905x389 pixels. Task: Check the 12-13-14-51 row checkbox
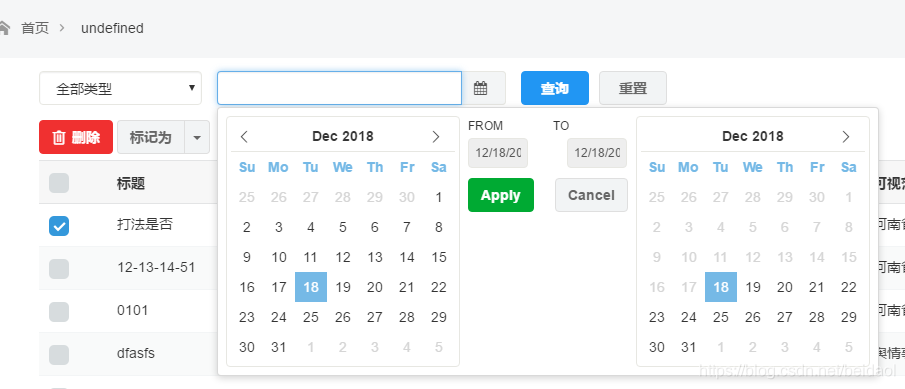click(59, 268)
